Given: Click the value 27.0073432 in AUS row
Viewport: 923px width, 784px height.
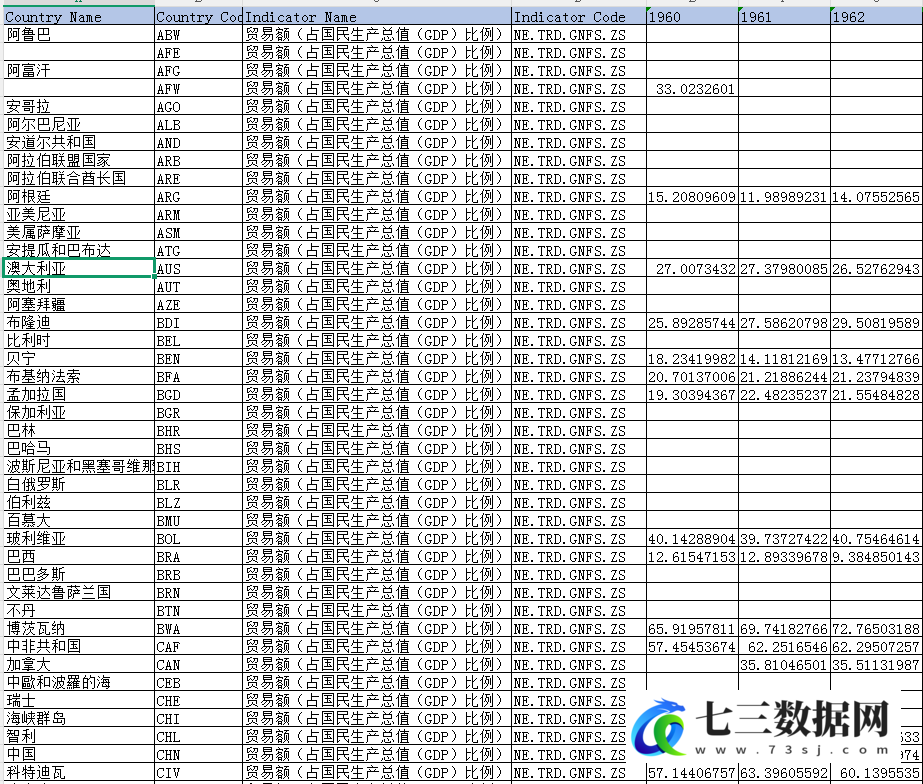Looking at the screenshot, I should [x=692, y=268].
